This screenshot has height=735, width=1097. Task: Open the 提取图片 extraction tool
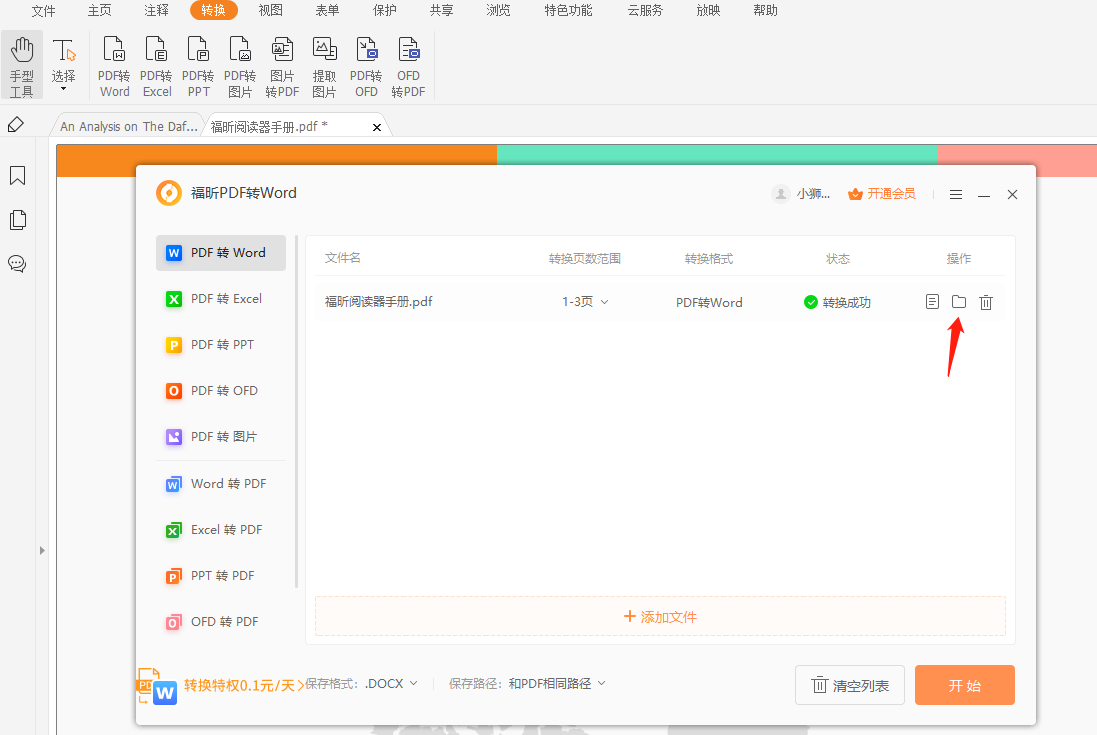click(x=324, y=64)
